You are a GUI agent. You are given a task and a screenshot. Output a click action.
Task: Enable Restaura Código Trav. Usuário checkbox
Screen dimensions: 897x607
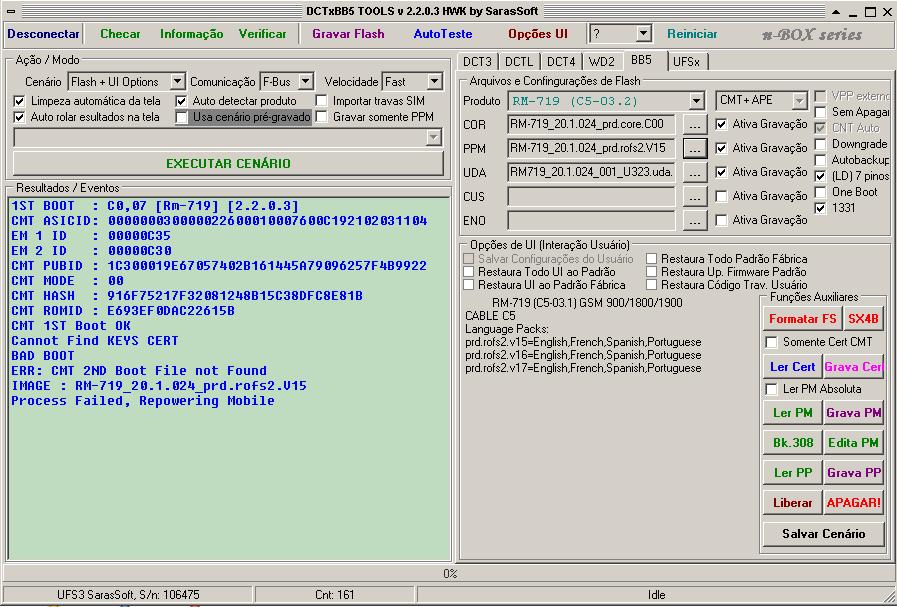point(651,285)
